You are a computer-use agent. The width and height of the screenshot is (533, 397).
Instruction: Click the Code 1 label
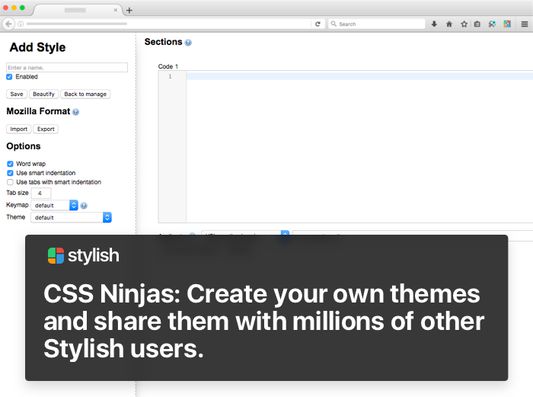(168, 67)
